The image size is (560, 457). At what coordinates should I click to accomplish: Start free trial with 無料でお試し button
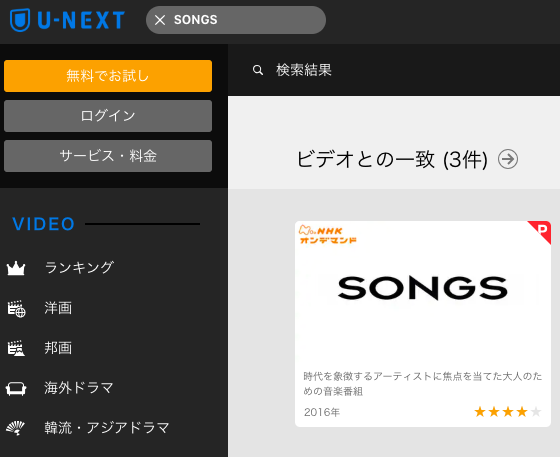(x=108, y=76)
